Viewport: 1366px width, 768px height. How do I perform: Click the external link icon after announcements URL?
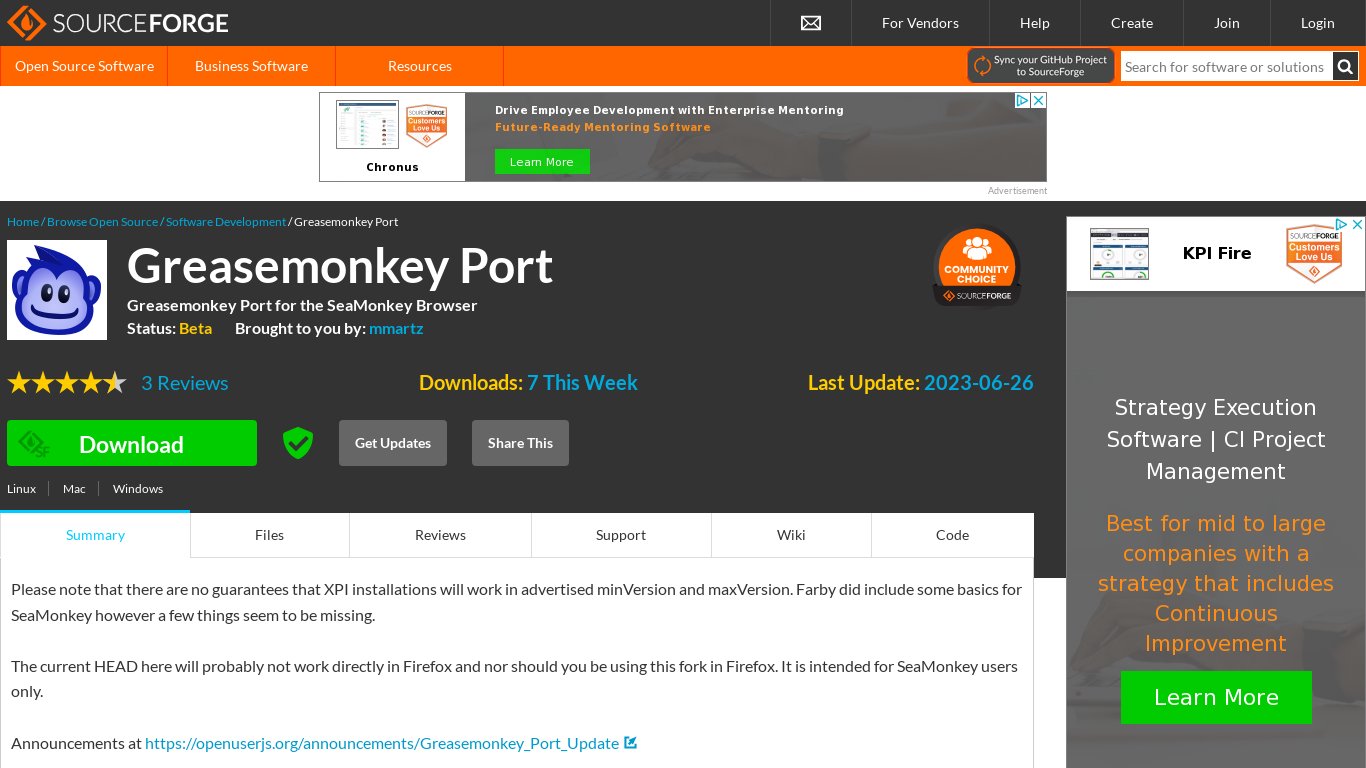[631, 743]
